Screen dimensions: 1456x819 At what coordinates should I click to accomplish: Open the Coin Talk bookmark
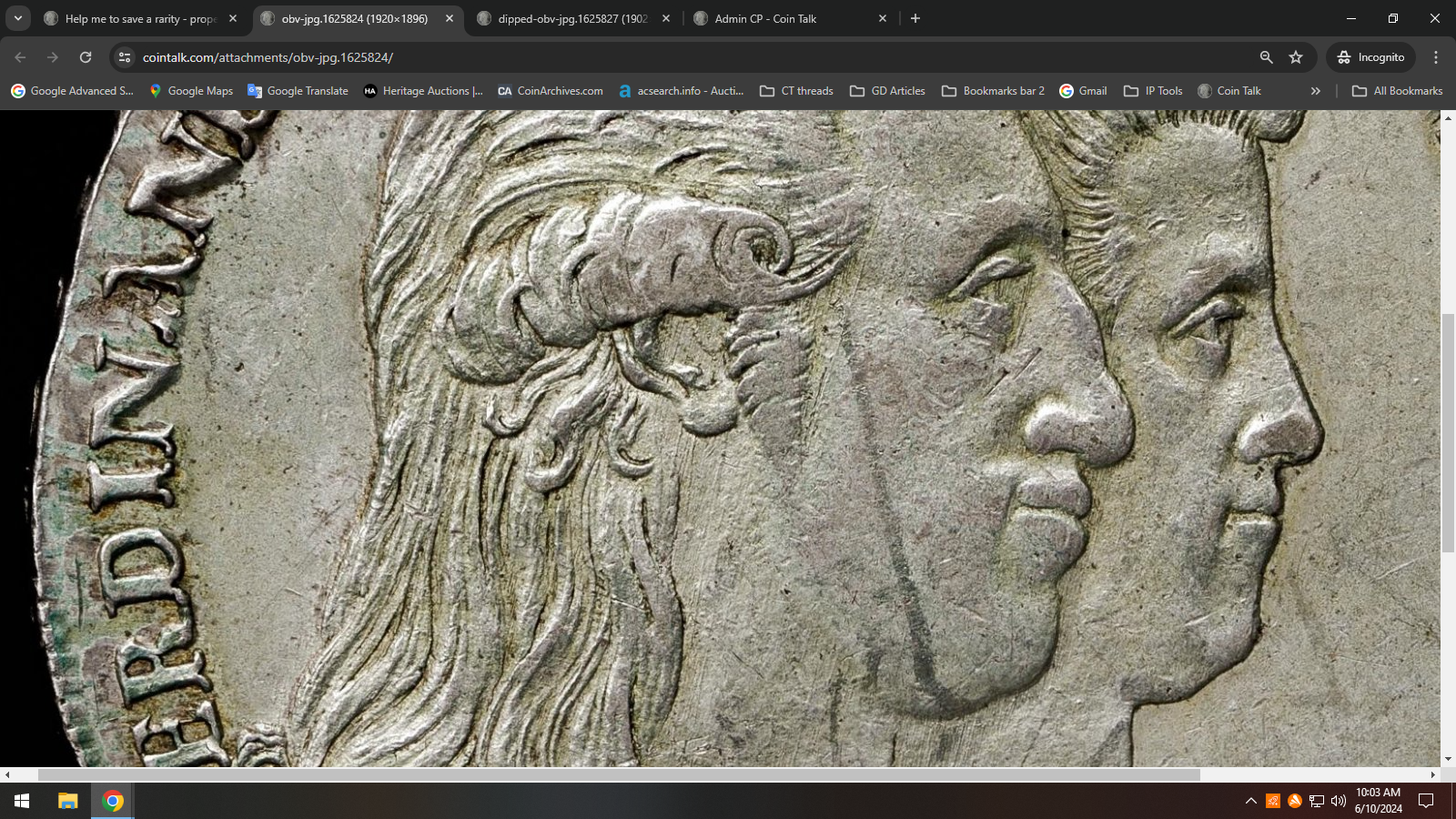click(1229, 91)
